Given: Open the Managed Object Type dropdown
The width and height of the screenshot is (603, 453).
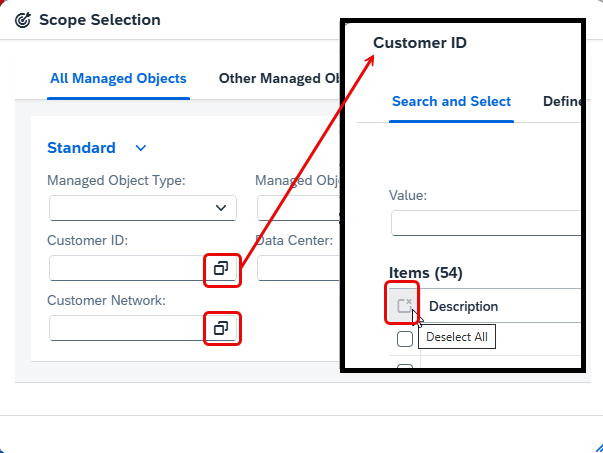Looking at the screenshot, I should coord(143,208).
